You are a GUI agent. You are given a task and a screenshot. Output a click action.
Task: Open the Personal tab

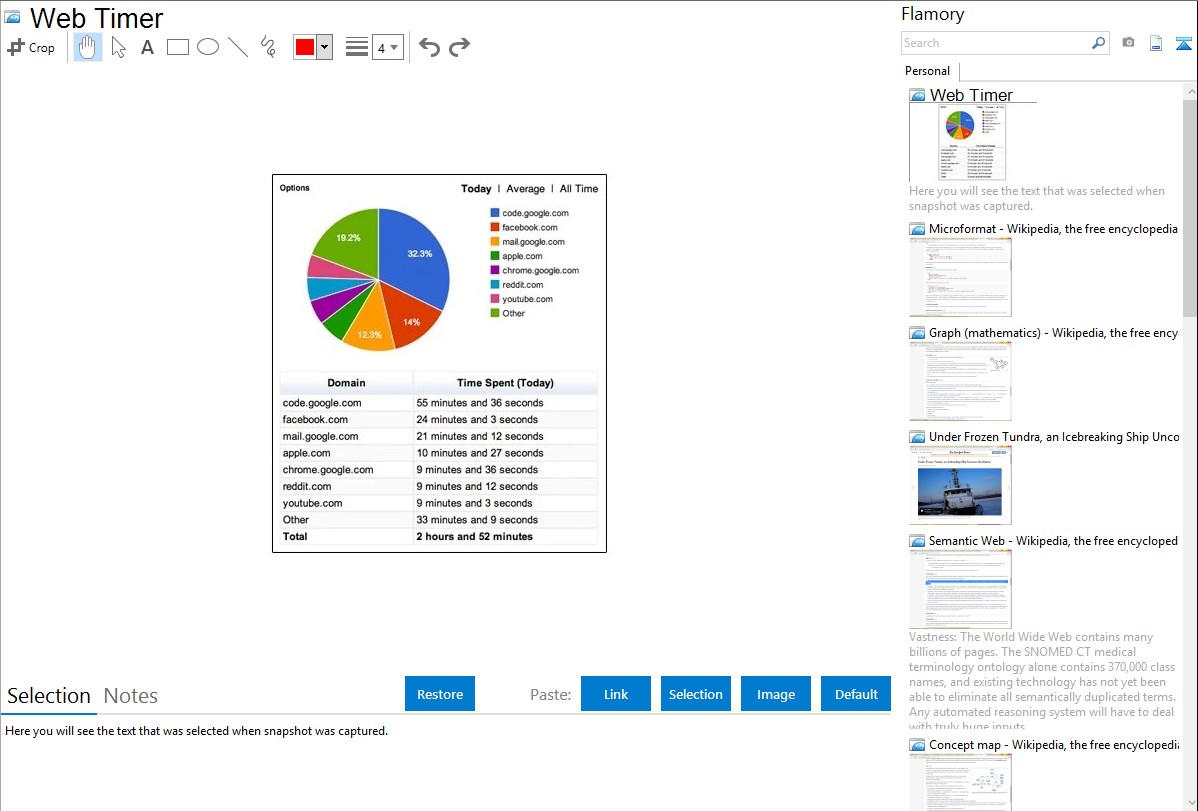click(x=928, y=71)
